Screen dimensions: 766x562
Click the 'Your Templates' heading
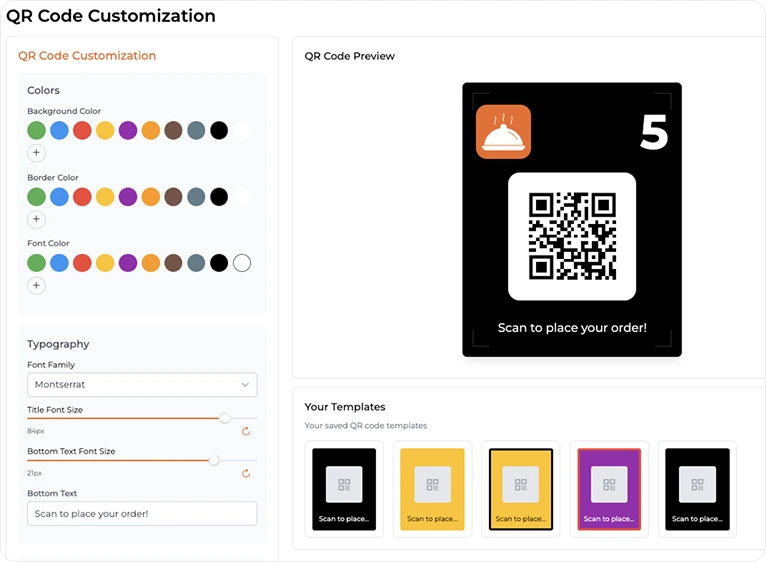point(345,407)
